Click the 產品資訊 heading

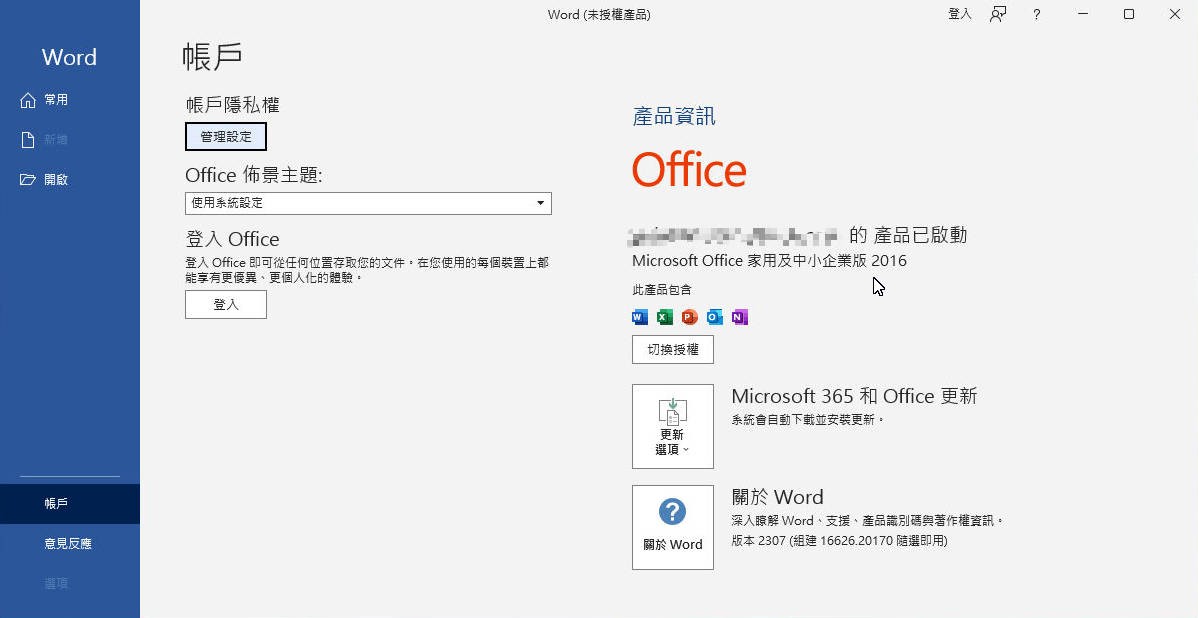pyautogui.click(x=674, y=117)
